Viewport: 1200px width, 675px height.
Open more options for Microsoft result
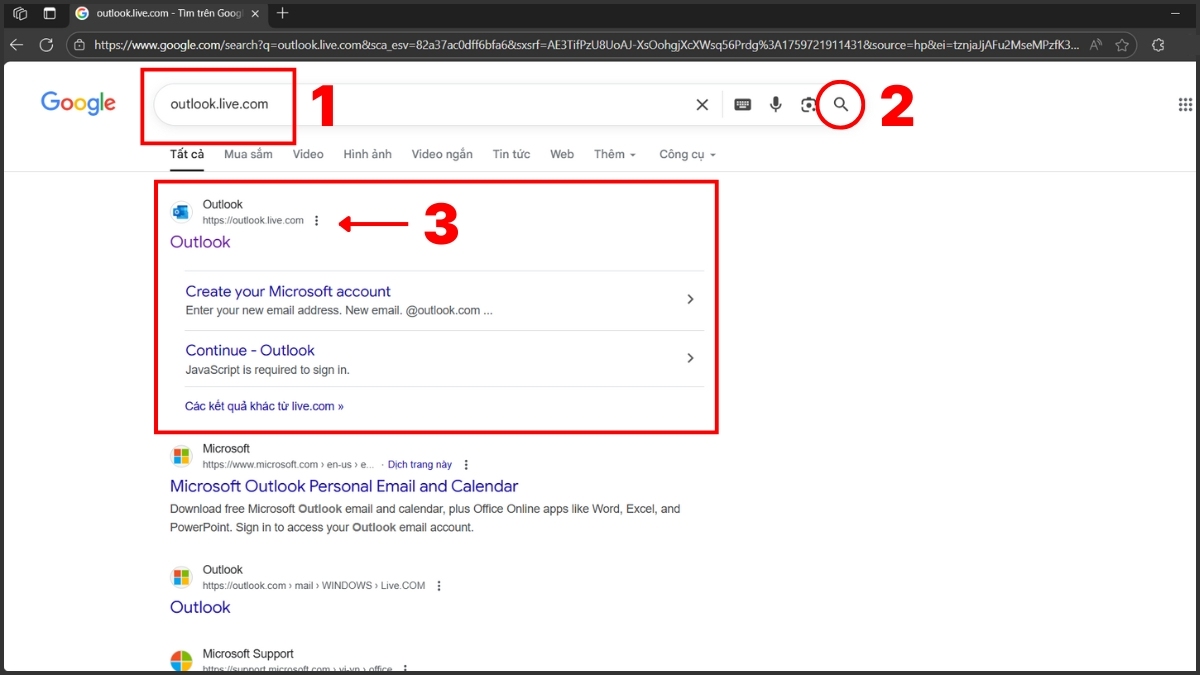point(466,465)
